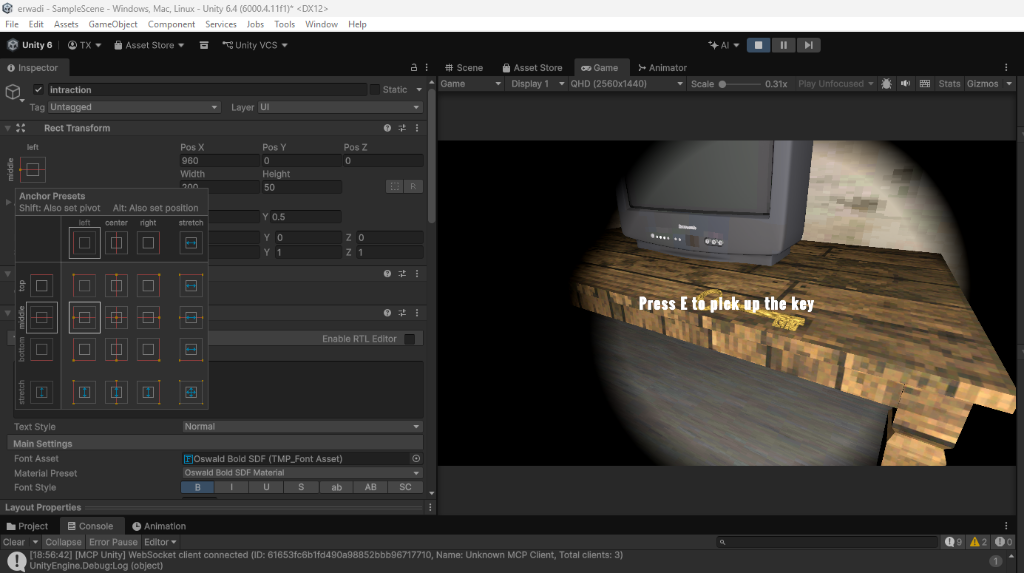Open the TX account dropdown
The image size is (1024, 573).
[85, 45]
